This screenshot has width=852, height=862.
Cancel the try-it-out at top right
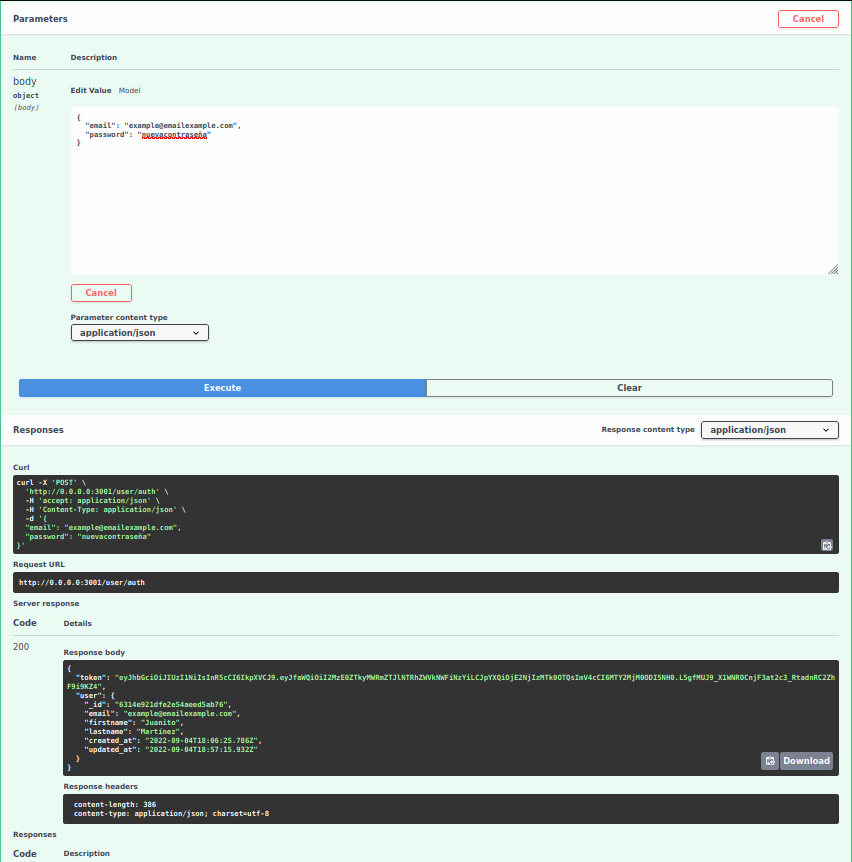(808, 19)
